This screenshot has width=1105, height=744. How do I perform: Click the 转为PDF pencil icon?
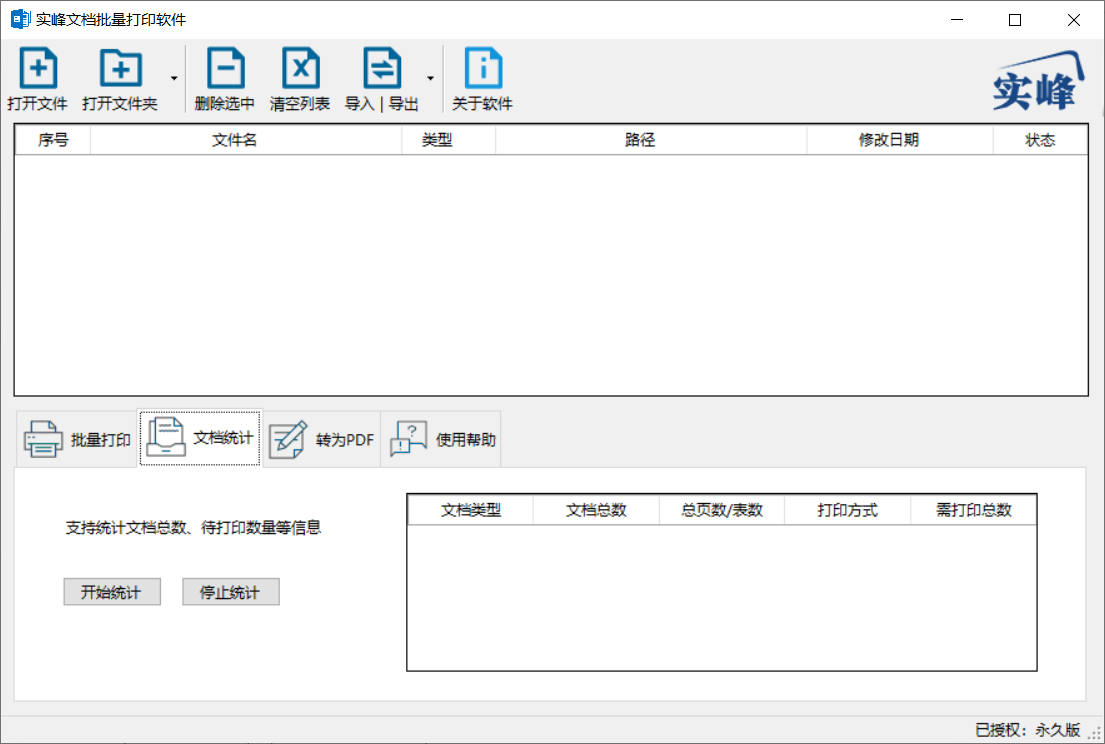pyautogui.click(x=288, y=437)
